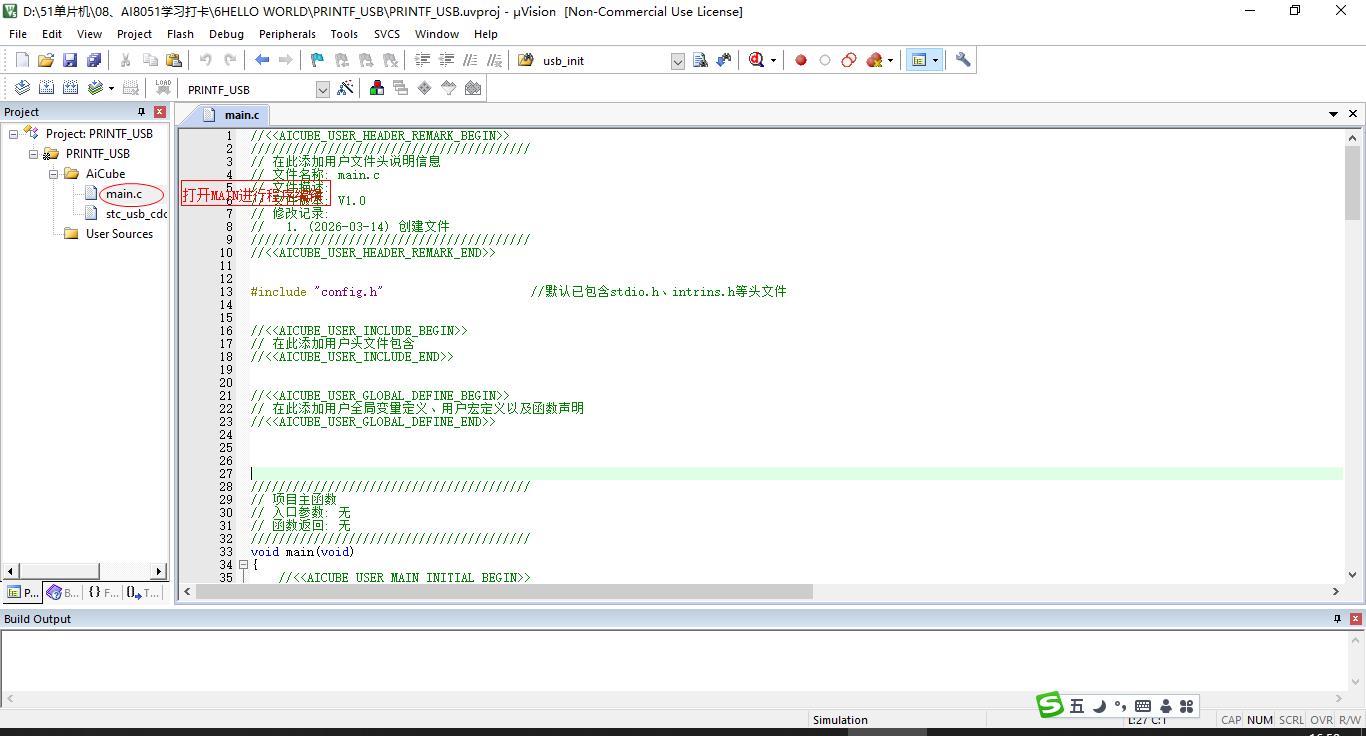Open the PRINTF_USB target selection dropdown
The width and height of the screenshot is (1366, 736).
pos(322,89)
